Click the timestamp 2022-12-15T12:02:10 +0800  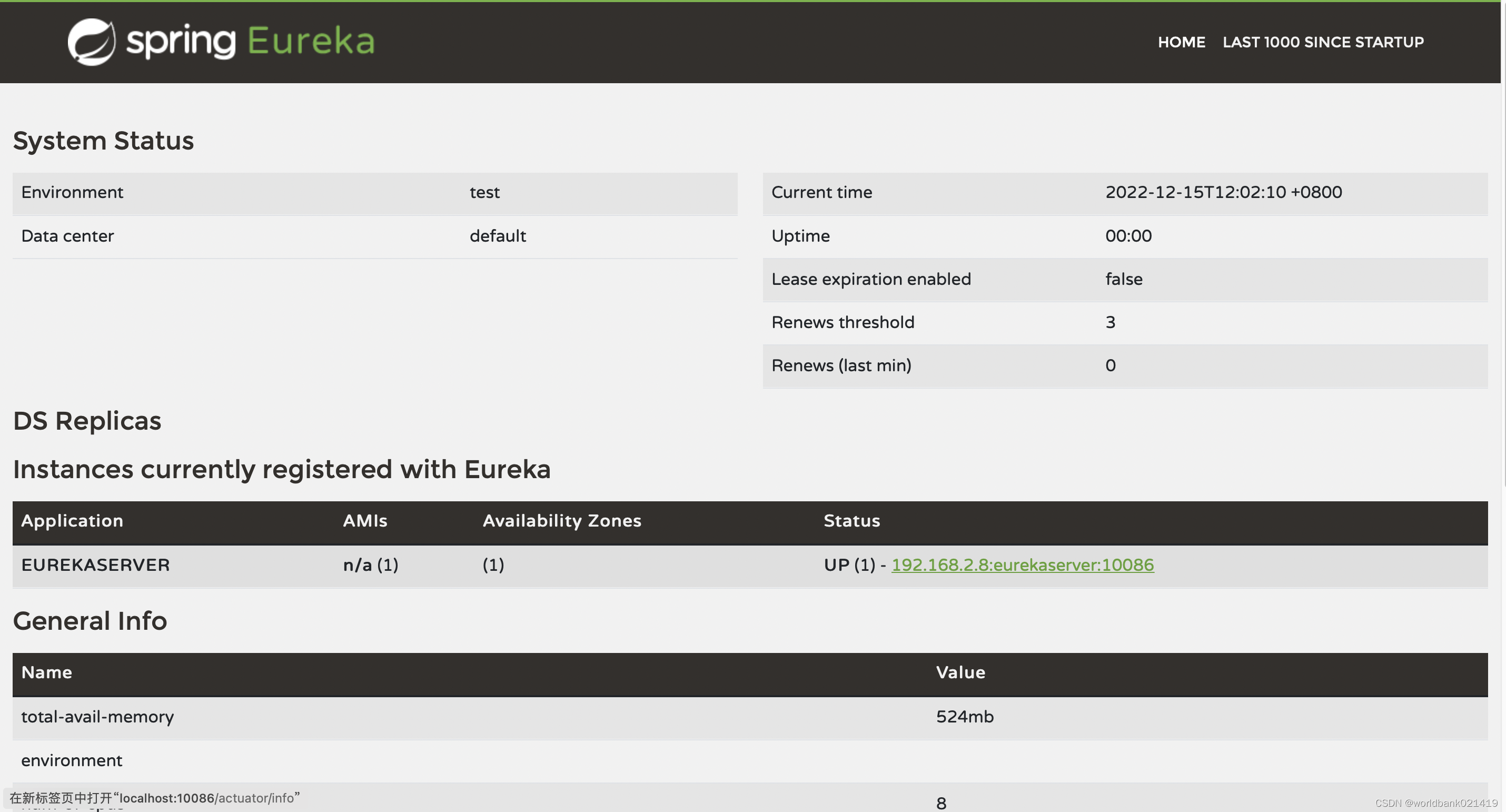1223,192
